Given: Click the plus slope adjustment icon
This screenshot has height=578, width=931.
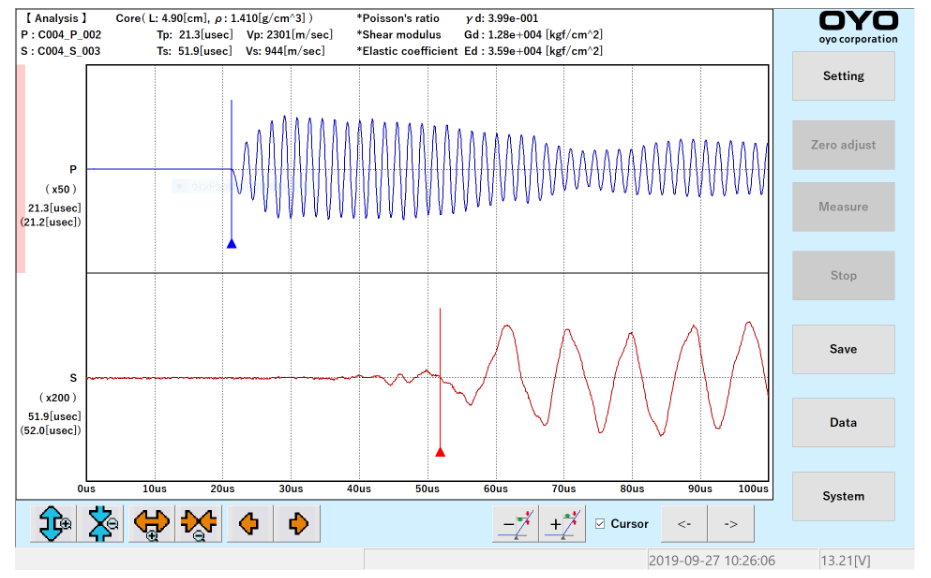Looking at the screenshot, I should click(563, 524).
